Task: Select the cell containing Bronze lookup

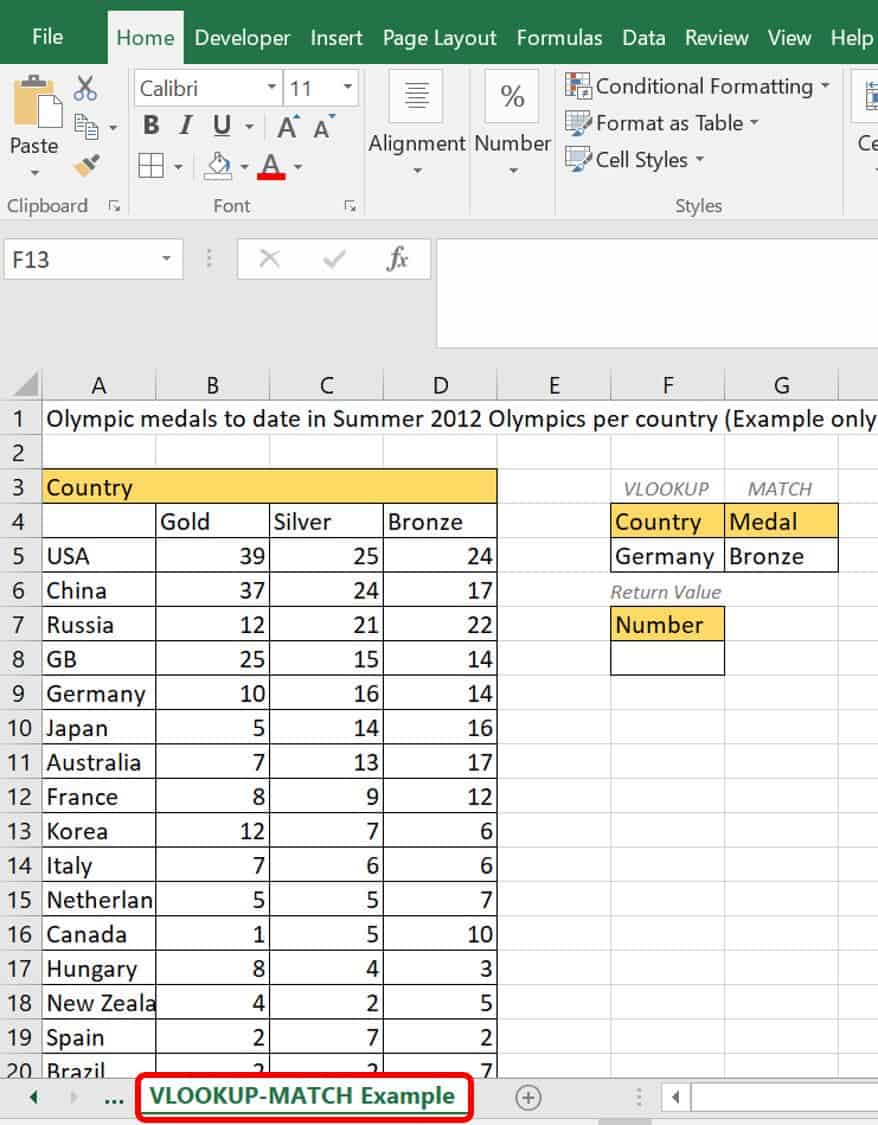Action: (x=781, y=556)
